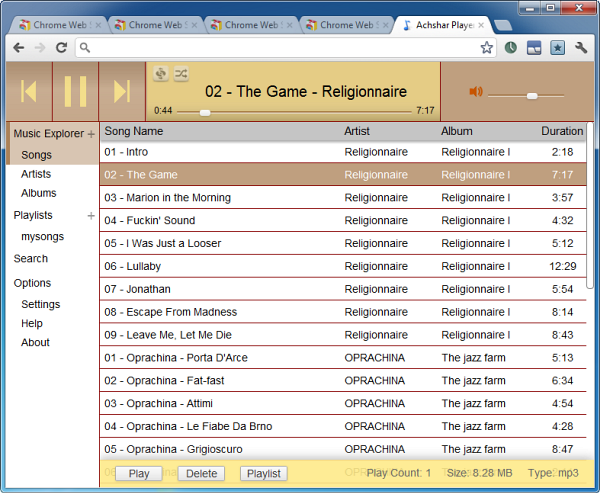600x493 pixels.
Task: Open Help in the sidebar
Action: point(32,323)
